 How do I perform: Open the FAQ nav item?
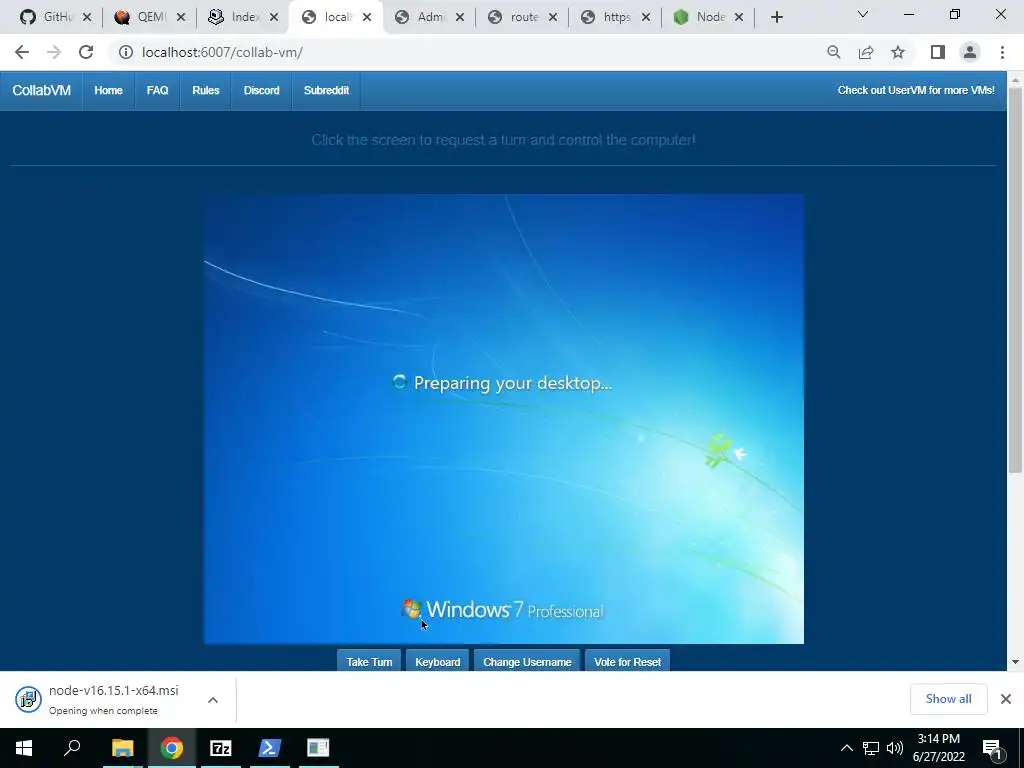coord(157,91)
